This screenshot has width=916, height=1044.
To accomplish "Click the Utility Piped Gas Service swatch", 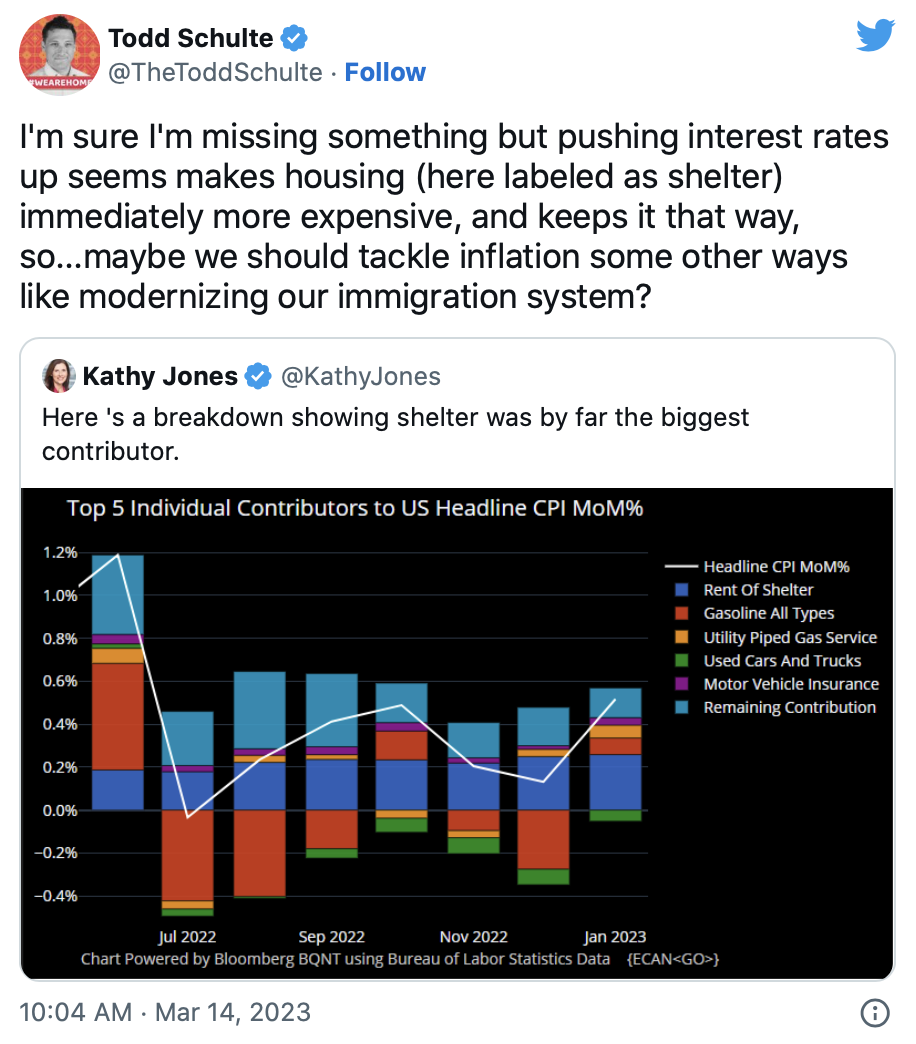I will [x=683, y=637].
